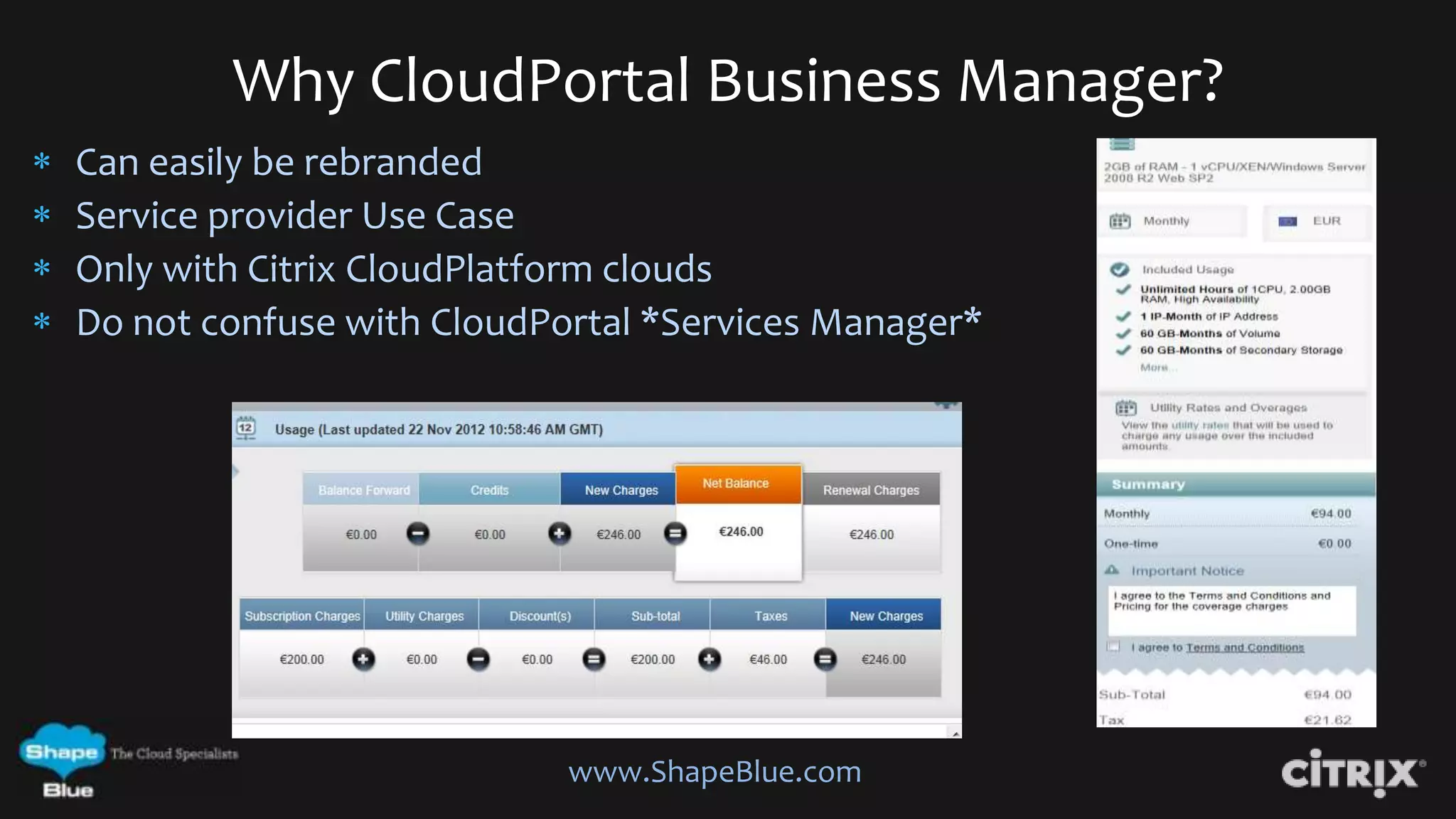Click the calendar icon beside Usage heading
The image size is (1456, 819).
[x=245, y=428]
